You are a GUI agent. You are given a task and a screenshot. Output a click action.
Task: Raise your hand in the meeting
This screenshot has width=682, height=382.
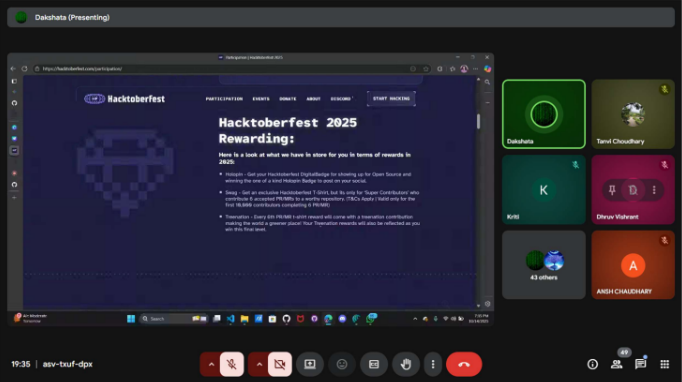(x=406, y=364)
